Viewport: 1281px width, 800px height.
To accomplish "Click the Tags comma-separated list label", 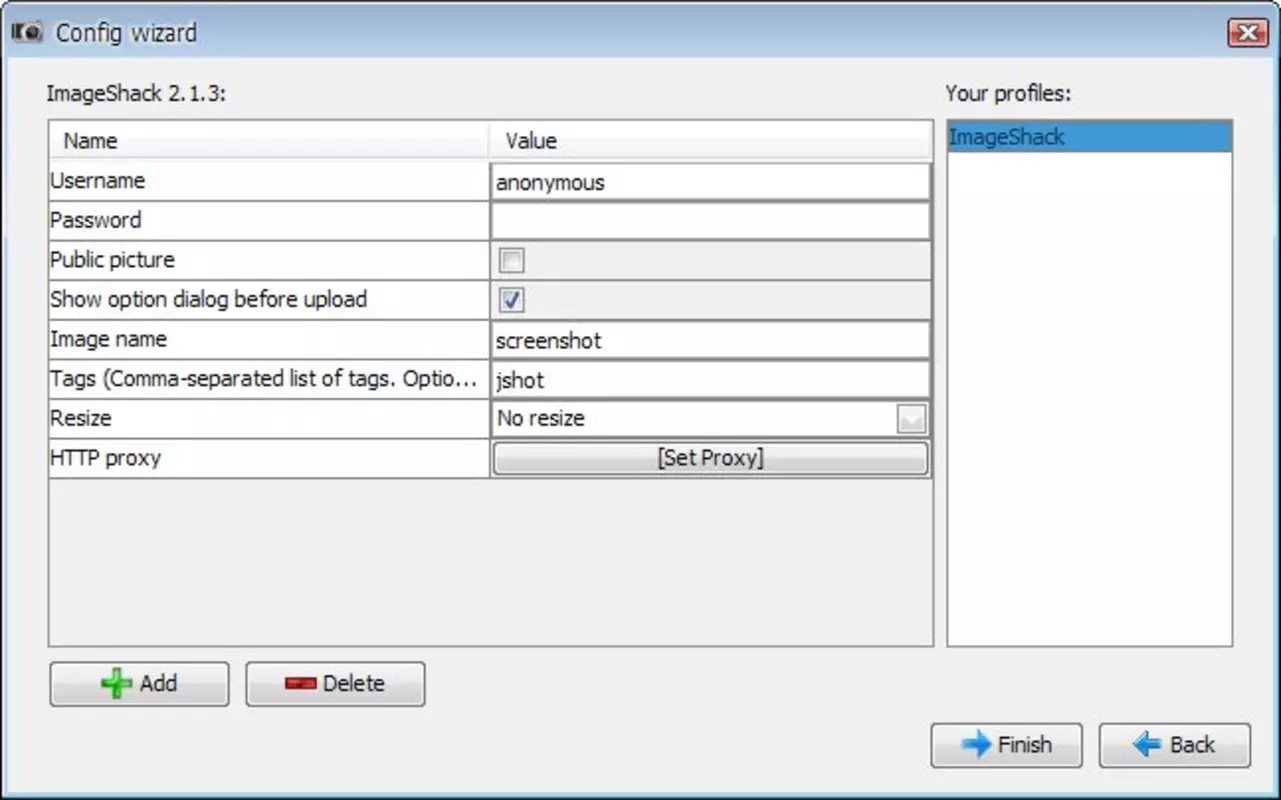I will pyautogui.click(x=263, y=379).
